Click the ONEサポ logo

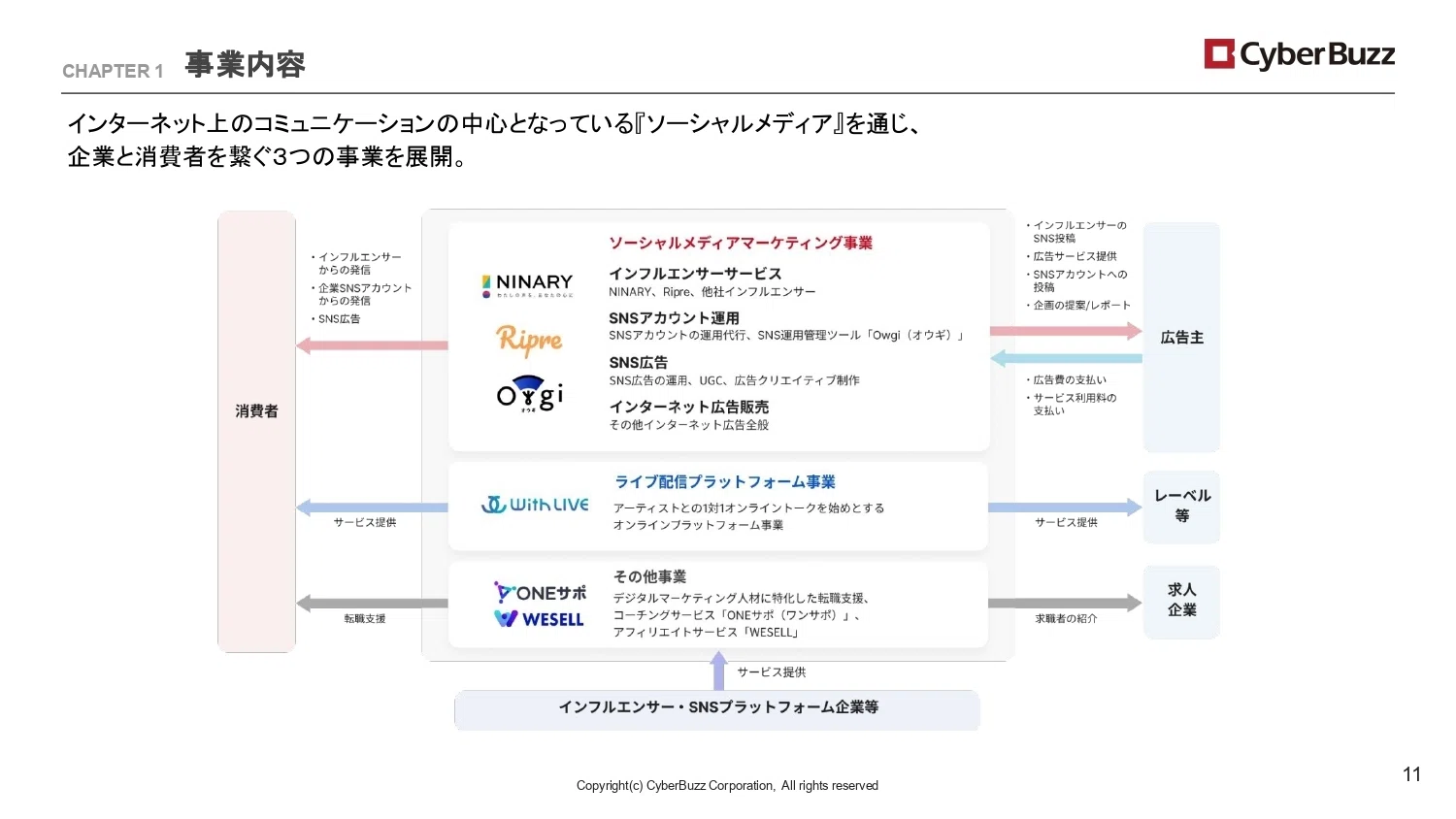point(541,592)
